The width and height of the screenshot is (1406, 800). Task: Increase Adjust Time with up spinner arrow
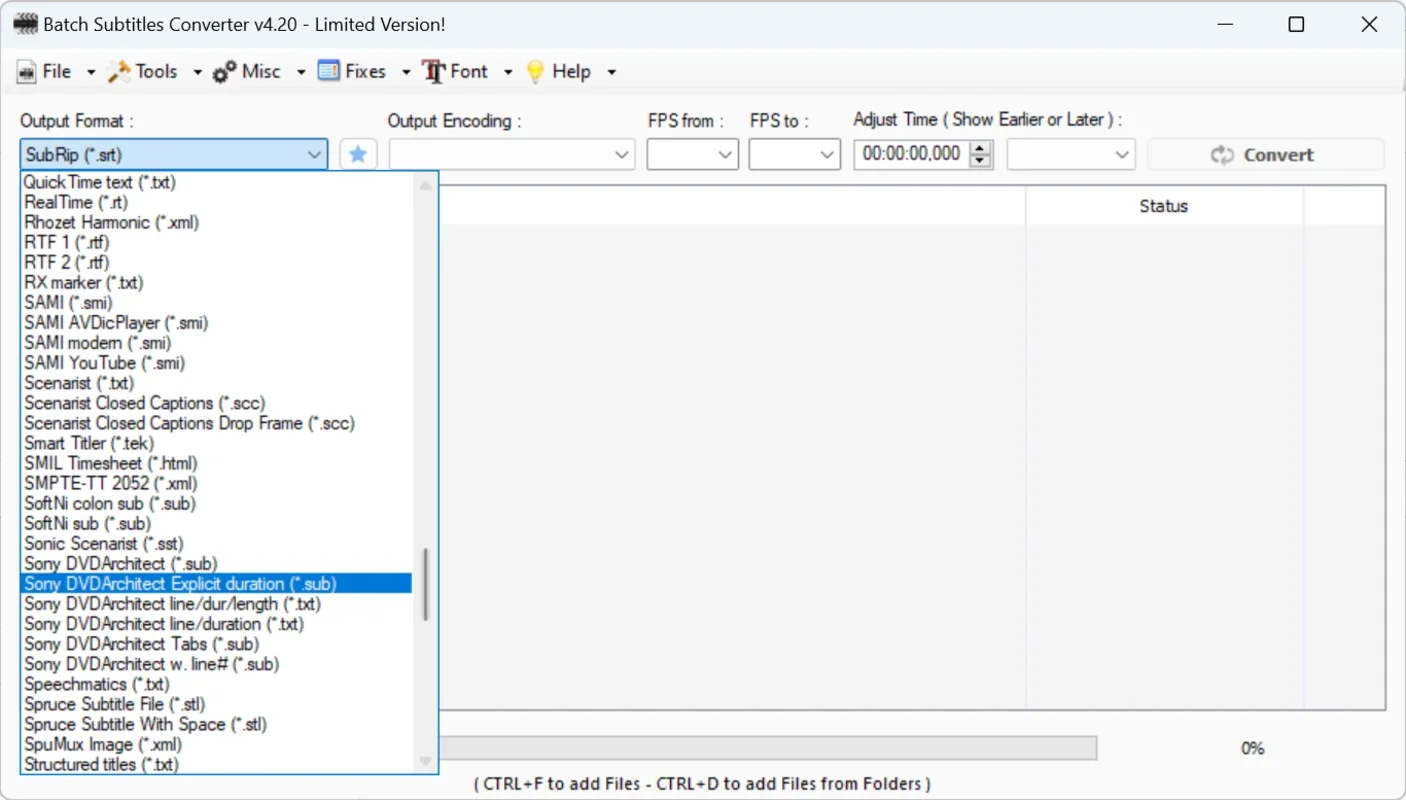pyautogui.click(x=981, y=148)
